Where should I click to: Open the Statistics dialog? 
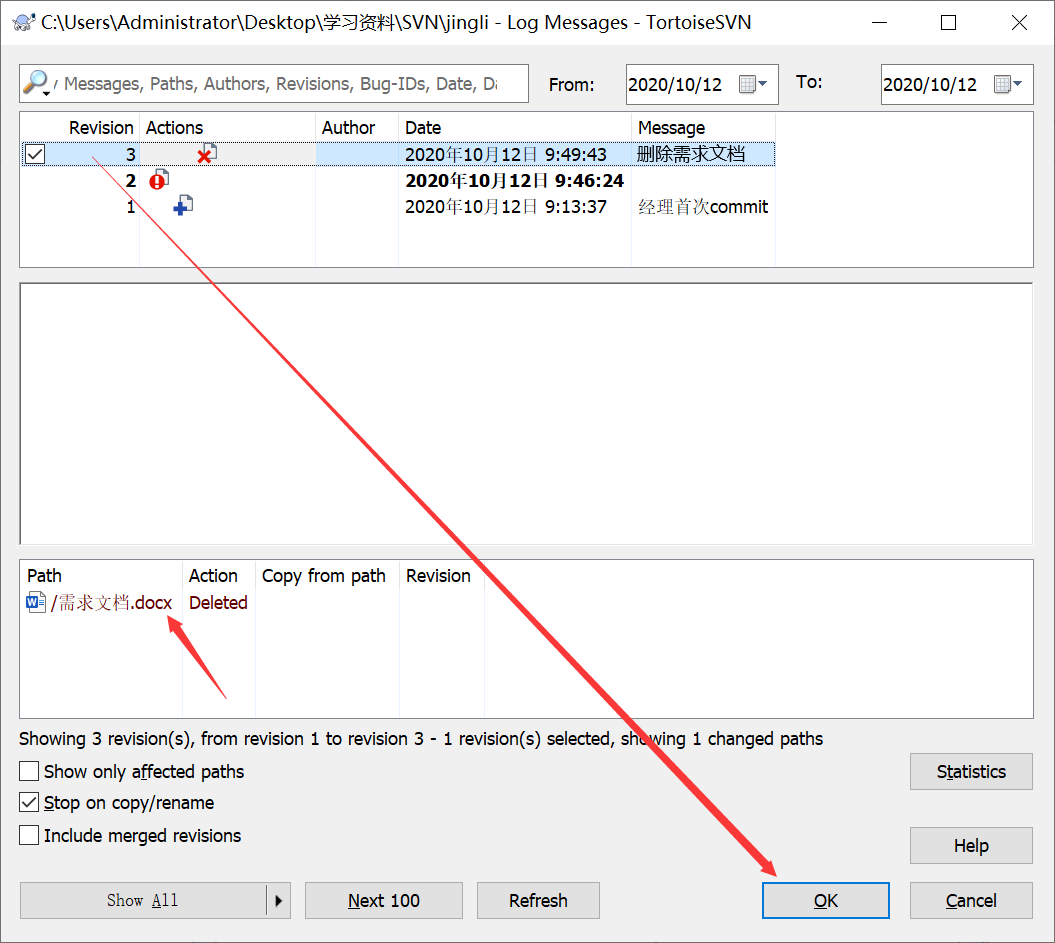pos(971,771)
